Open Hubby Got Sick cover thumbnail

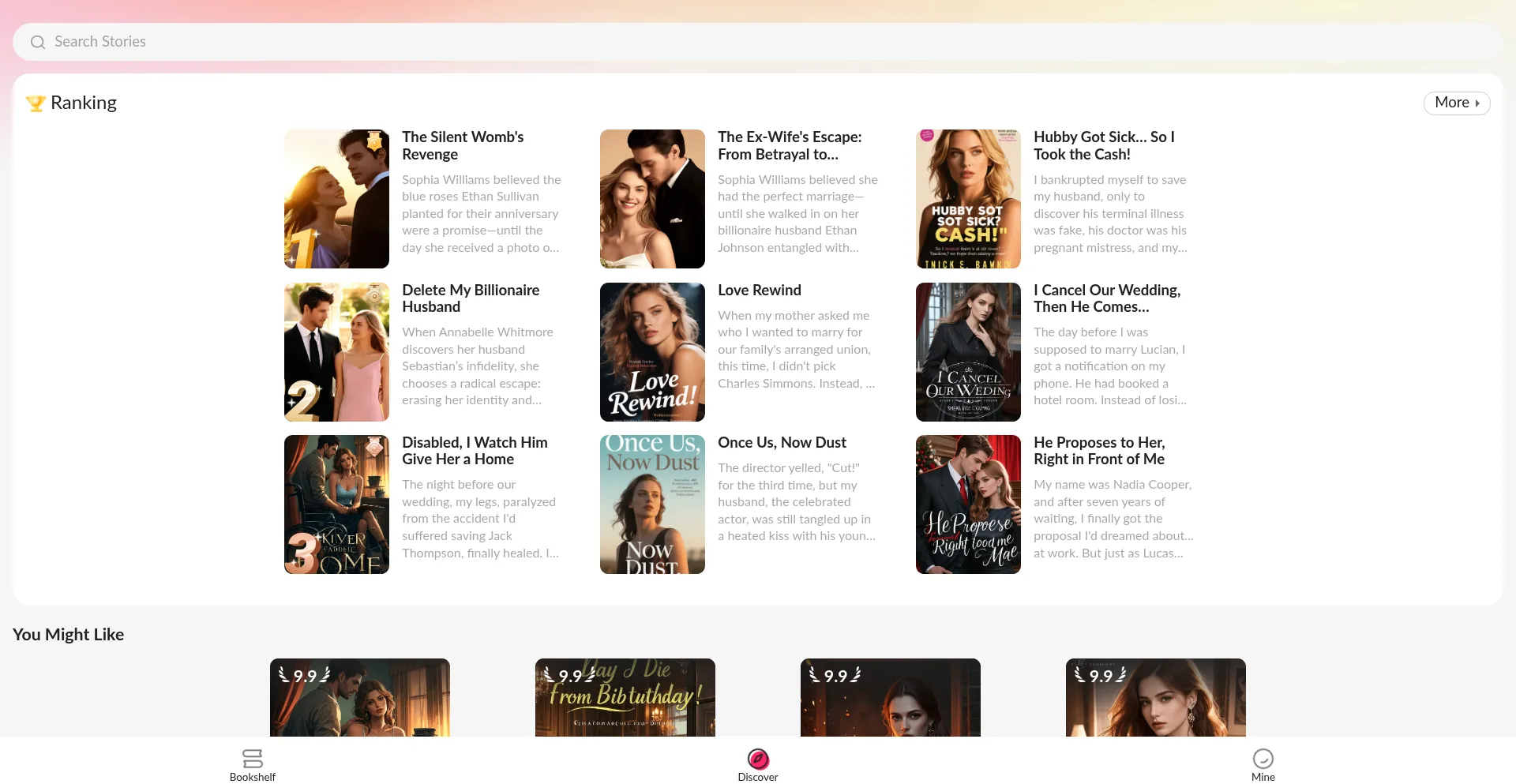(968, 199)
